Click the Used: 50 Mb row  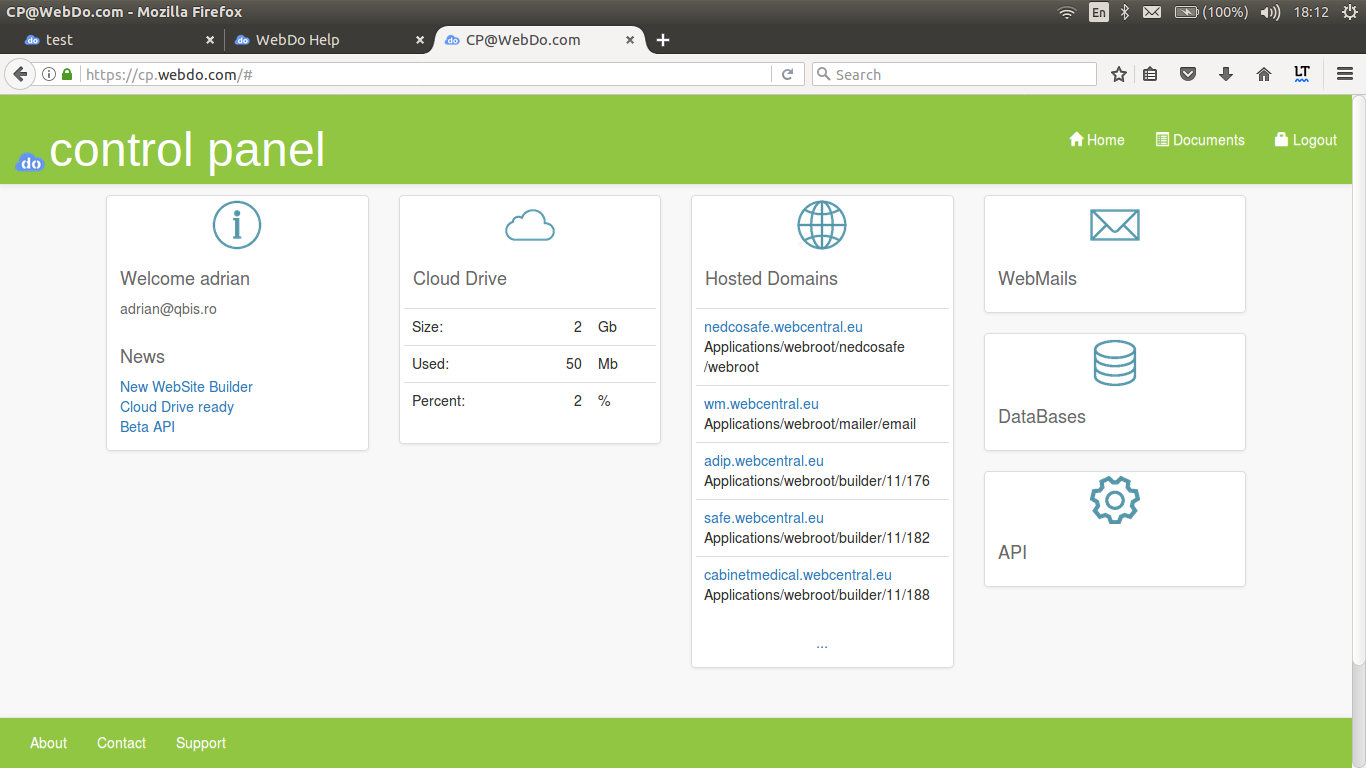tap(530, 364)
